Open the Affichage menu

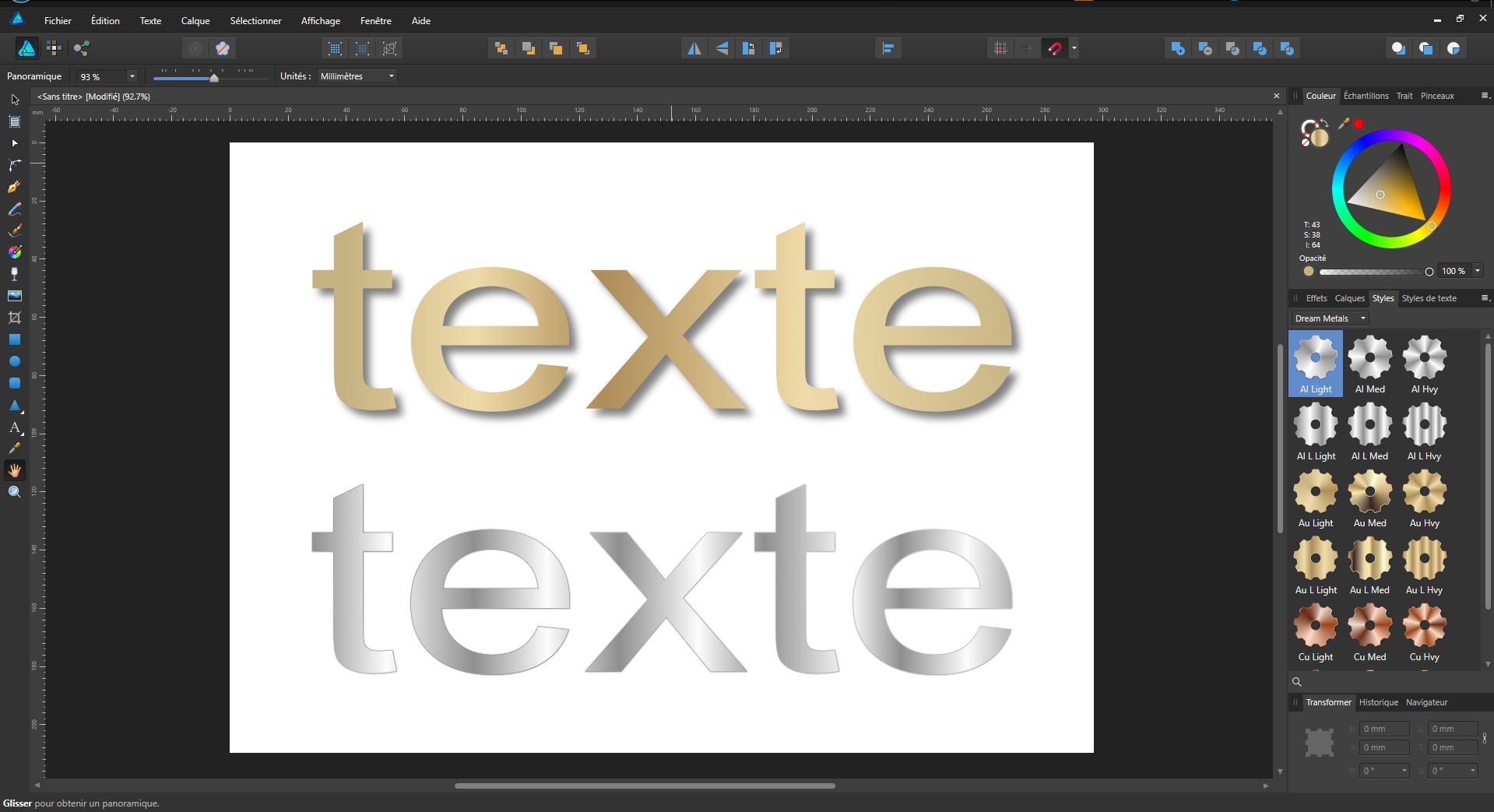pyautogui.click(x=321, y=21)
